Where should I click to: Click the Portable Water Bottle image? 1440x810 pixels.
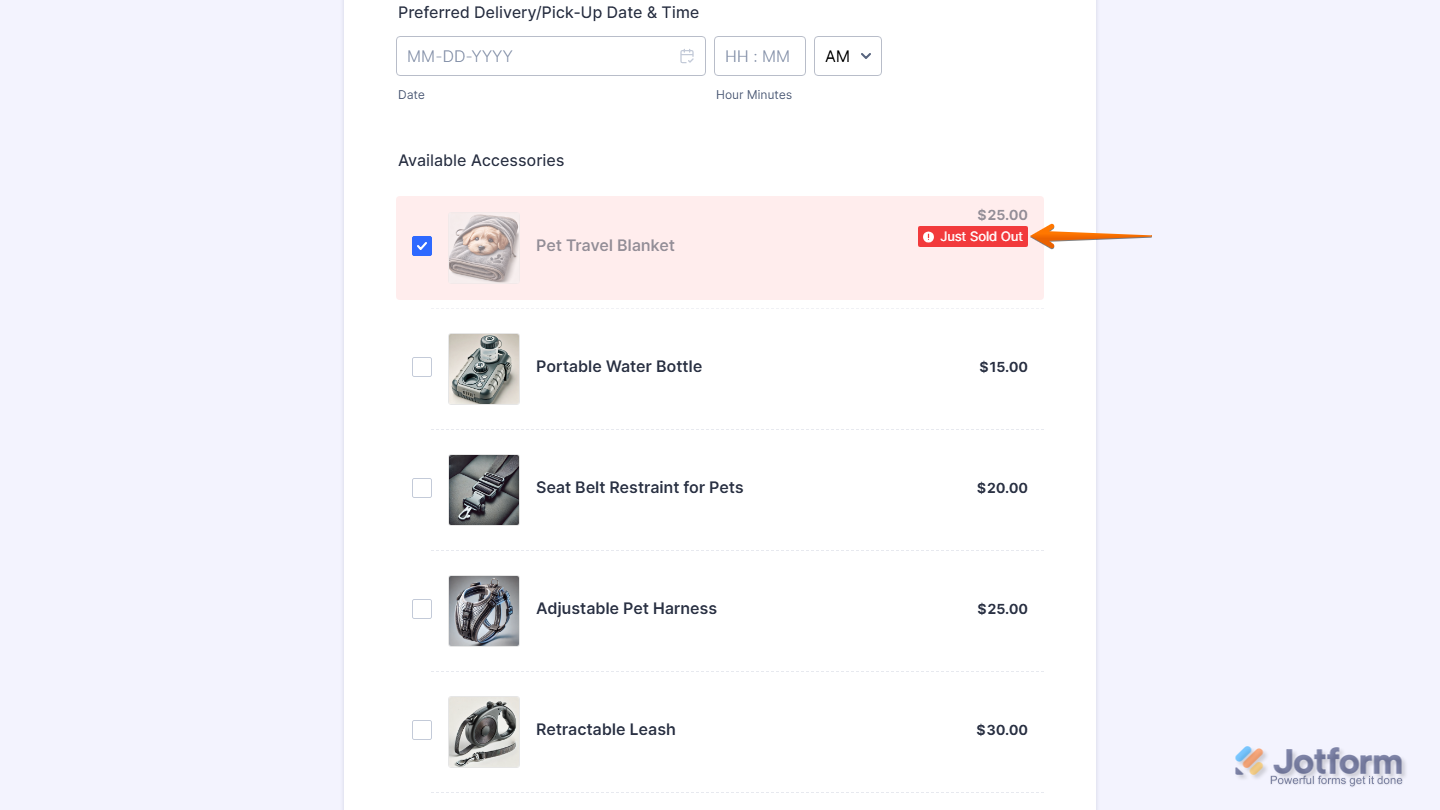pos(484,368)
